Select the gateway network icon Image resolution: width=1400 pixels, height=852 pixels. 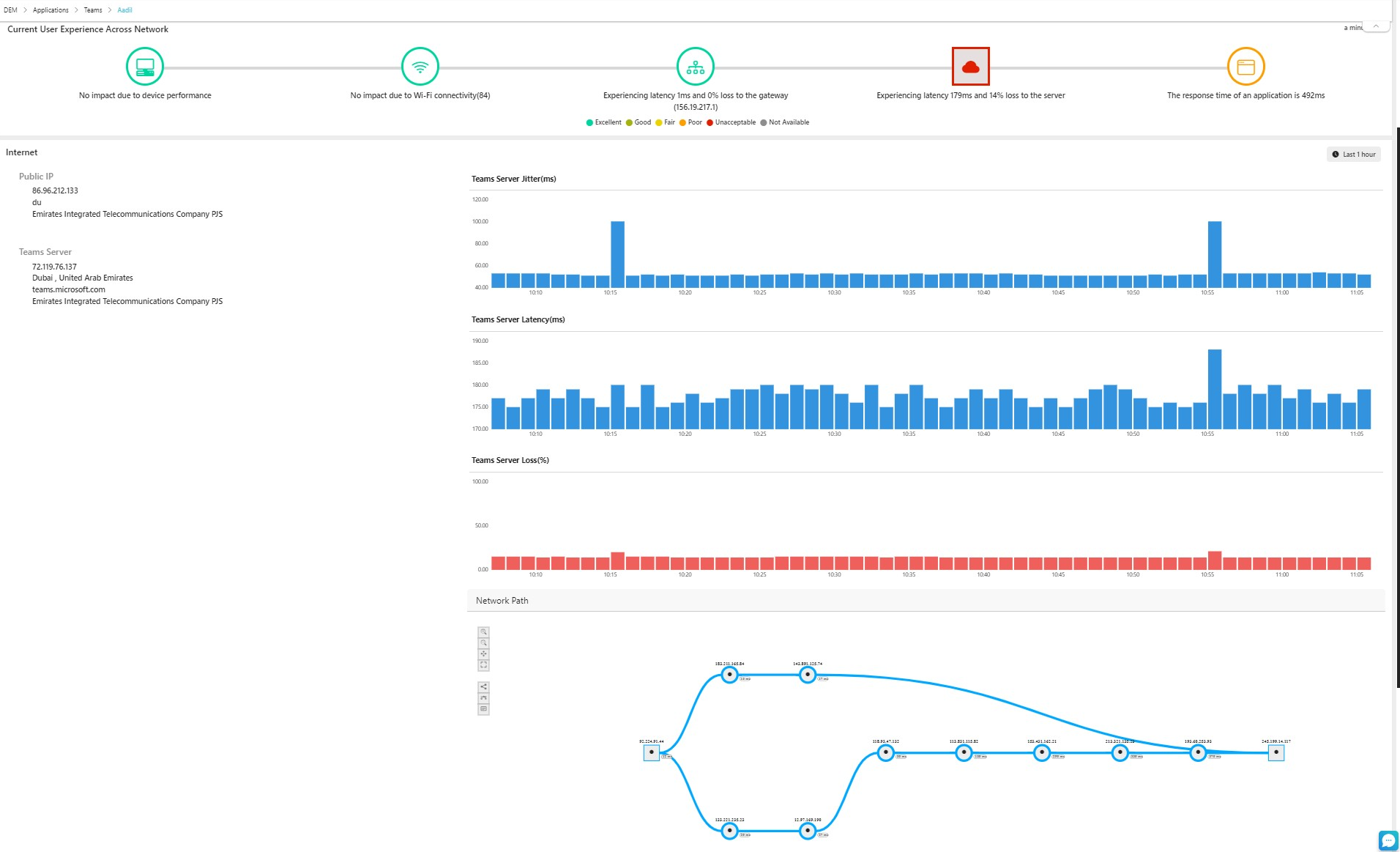[695, 67]
